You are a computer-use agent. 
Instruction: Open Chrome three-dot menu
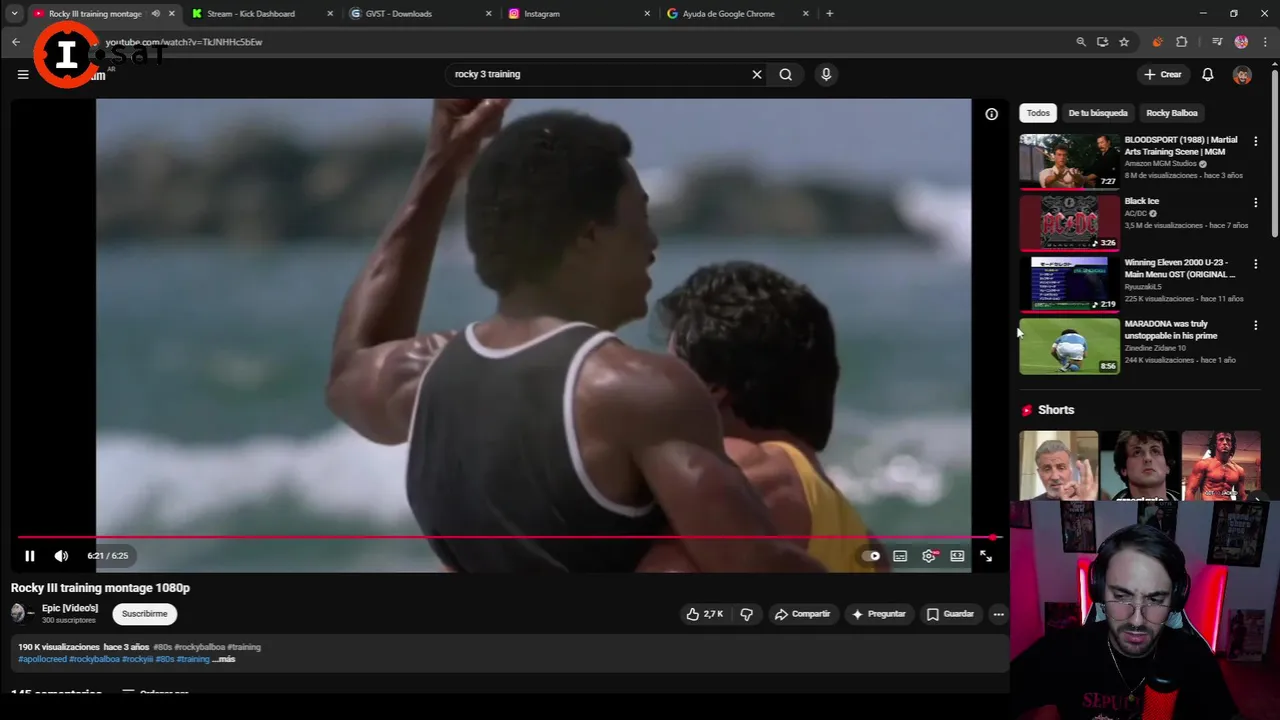tap(1265, 42)
